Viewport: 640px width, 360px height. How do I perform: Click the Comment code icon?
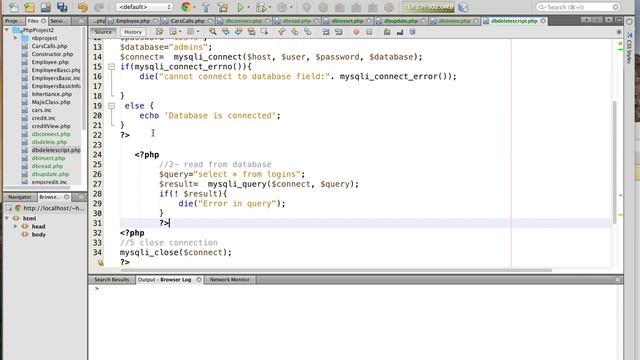[x=387, y=32]
